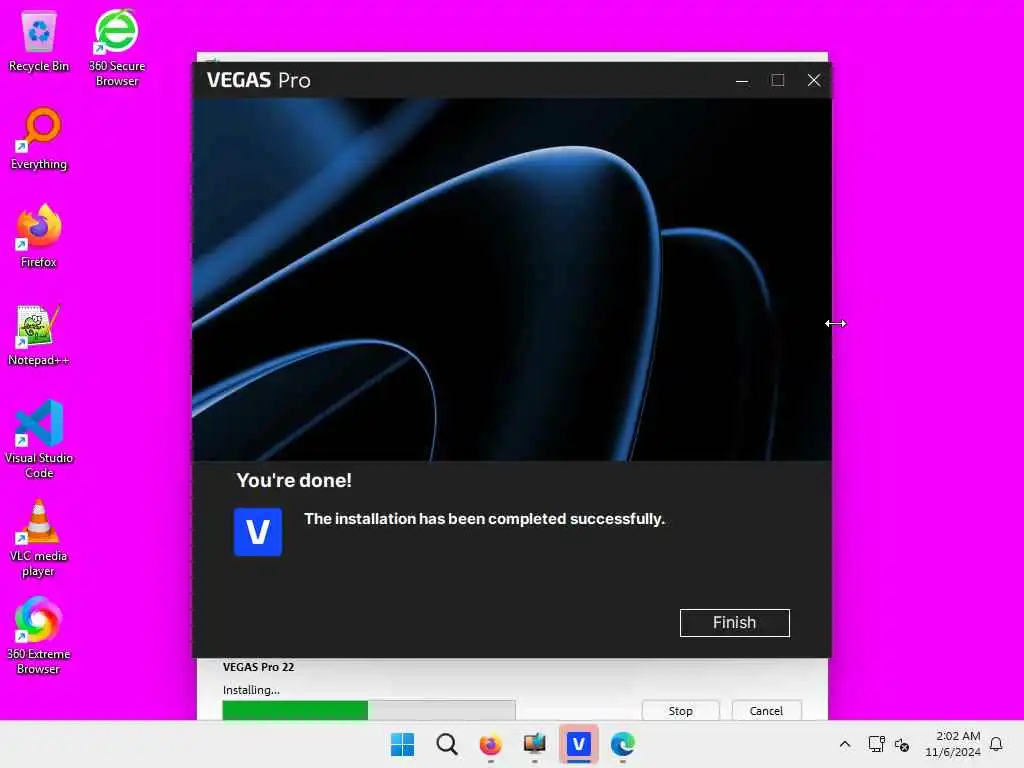Select the Visual Studio Code desktop icon
This screenshot has height=768, width=1024.
point(39,440)
